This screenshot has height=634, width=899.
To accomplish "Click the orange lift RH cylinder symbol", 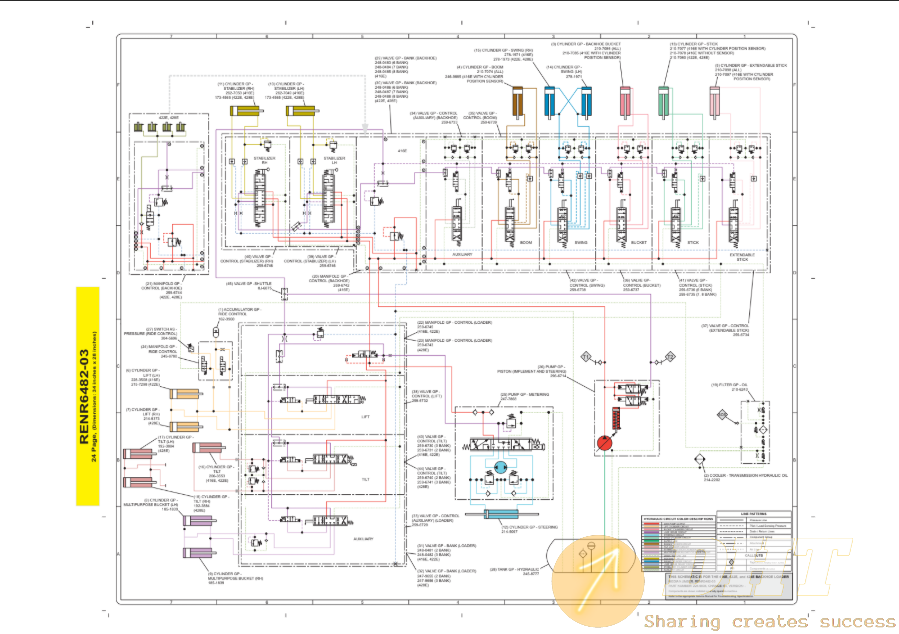I will coord(184,426).
